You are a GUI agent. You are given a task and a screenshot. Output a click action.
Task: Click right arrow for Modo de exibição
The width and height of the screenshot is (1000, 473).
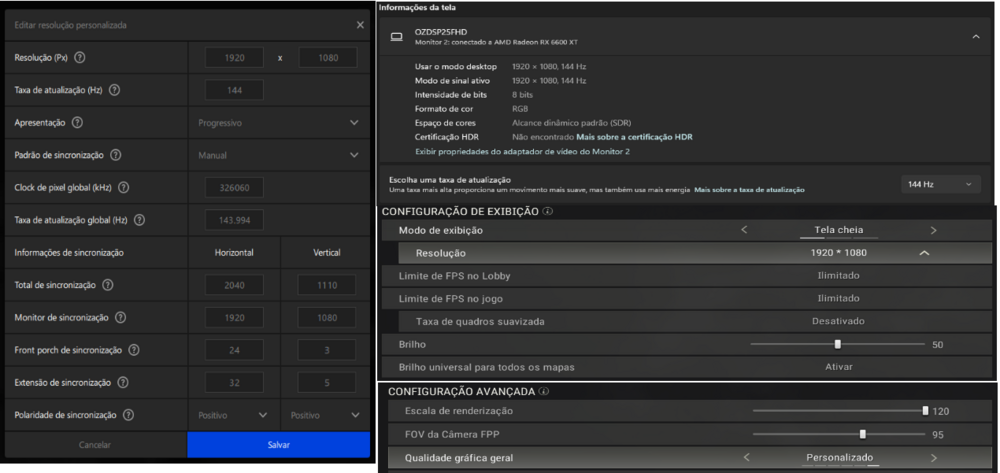click(933, 231)
